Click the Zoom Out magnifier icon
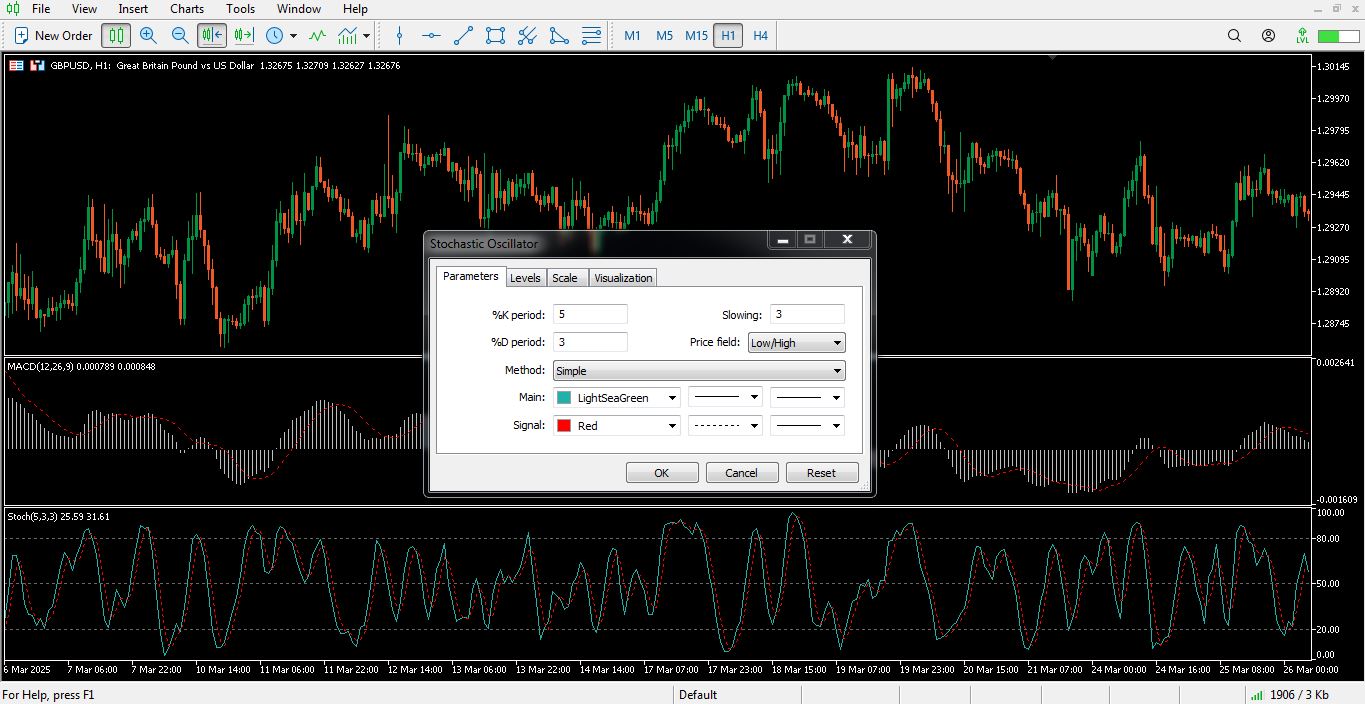Viewport: 1365px width, 704px height. pyautogui.click(x=180, y=35)
